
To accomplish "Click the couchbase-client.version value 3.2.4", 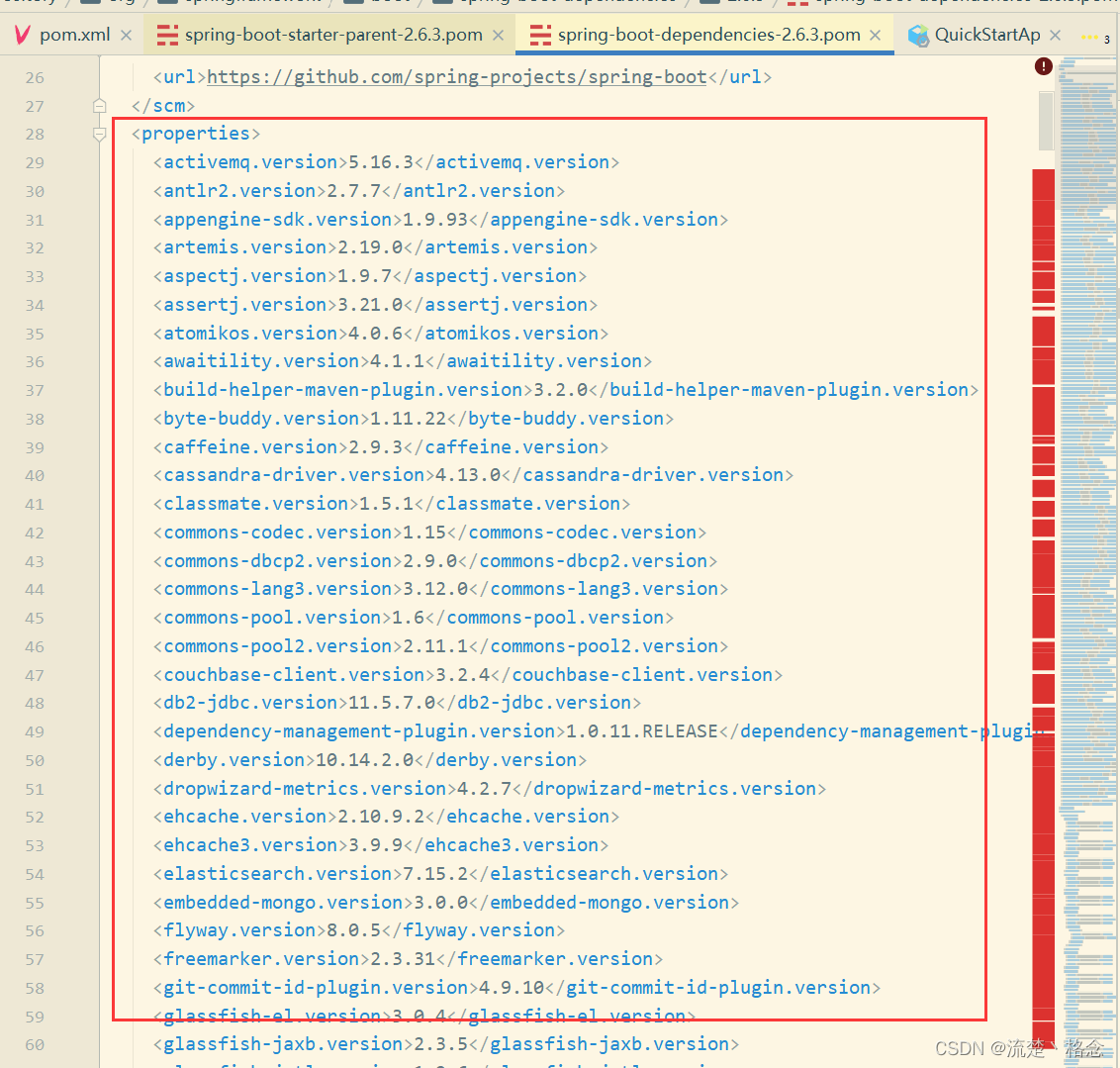I will click(462, 674).
